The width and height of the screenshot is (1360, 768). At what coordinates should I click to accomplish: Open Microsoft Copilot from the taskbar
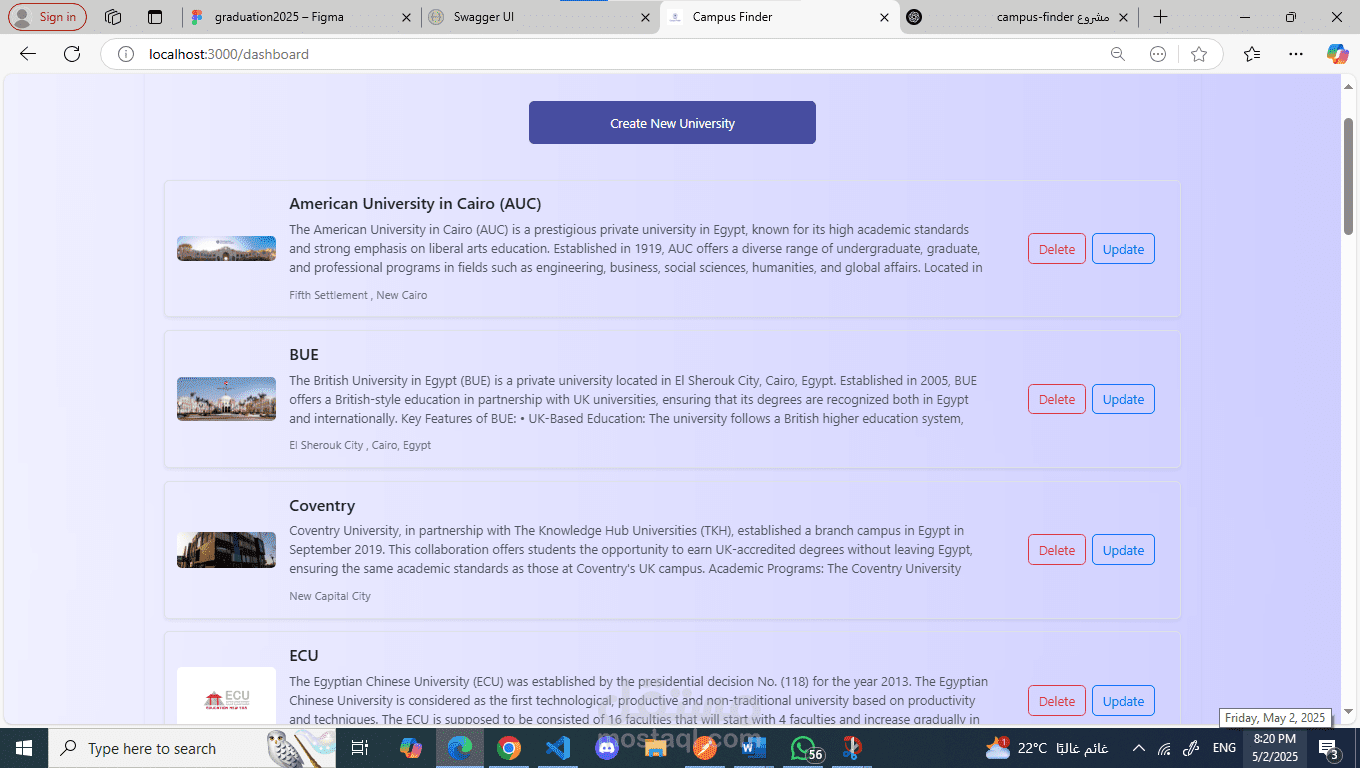tap(411, 748)
